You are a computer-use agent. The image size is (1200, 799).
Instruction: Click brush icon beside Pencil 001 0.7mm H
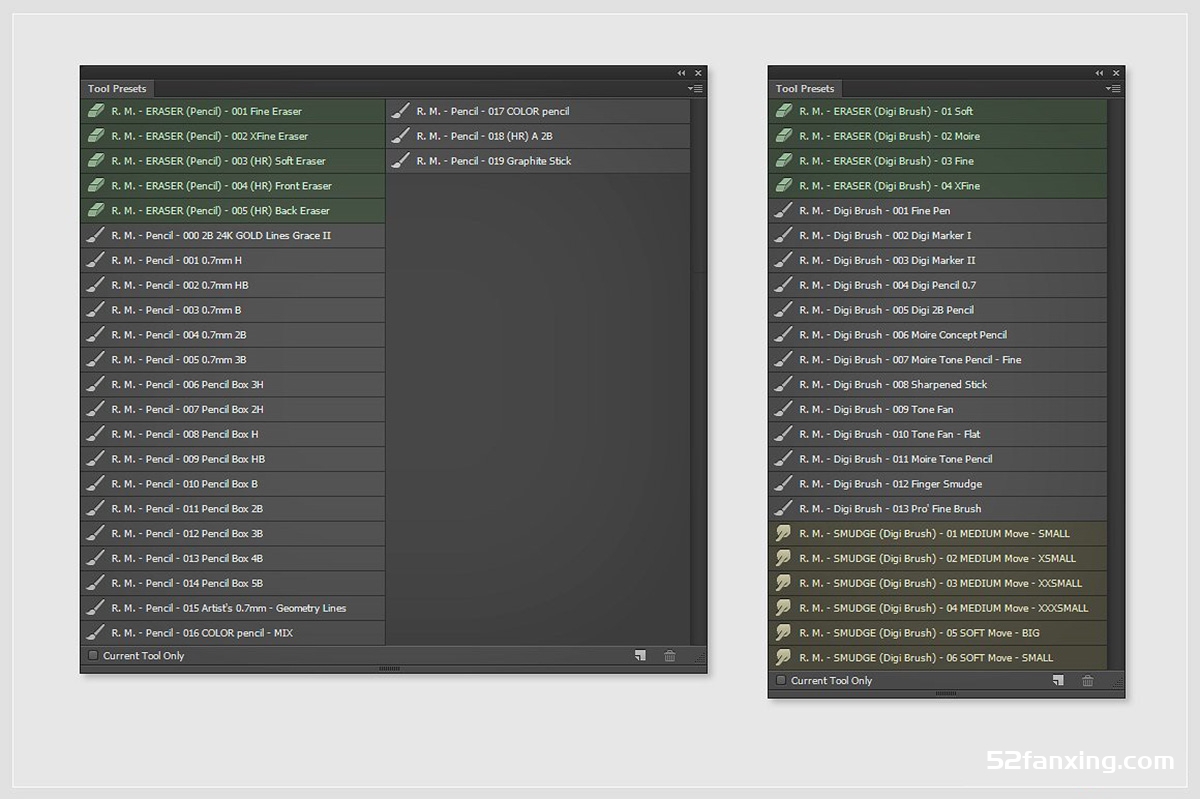coord(96,260)
